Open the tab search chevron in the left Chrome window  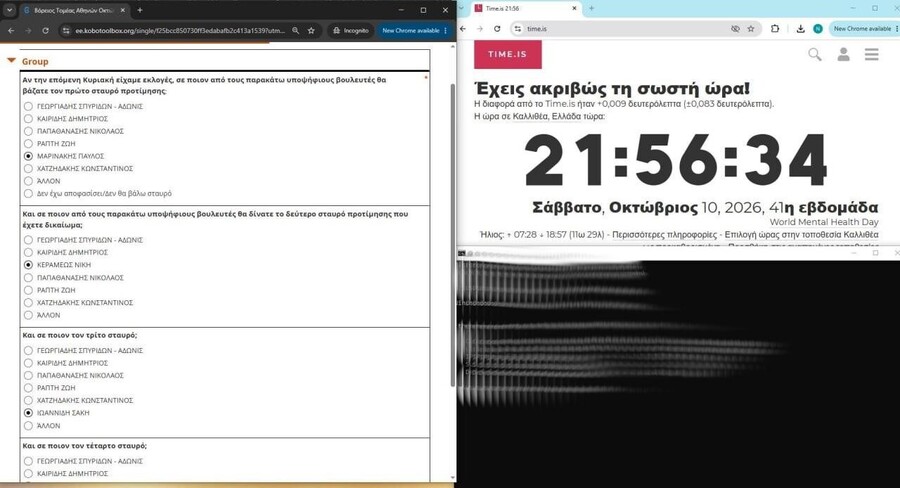click(x=9, y=10)
